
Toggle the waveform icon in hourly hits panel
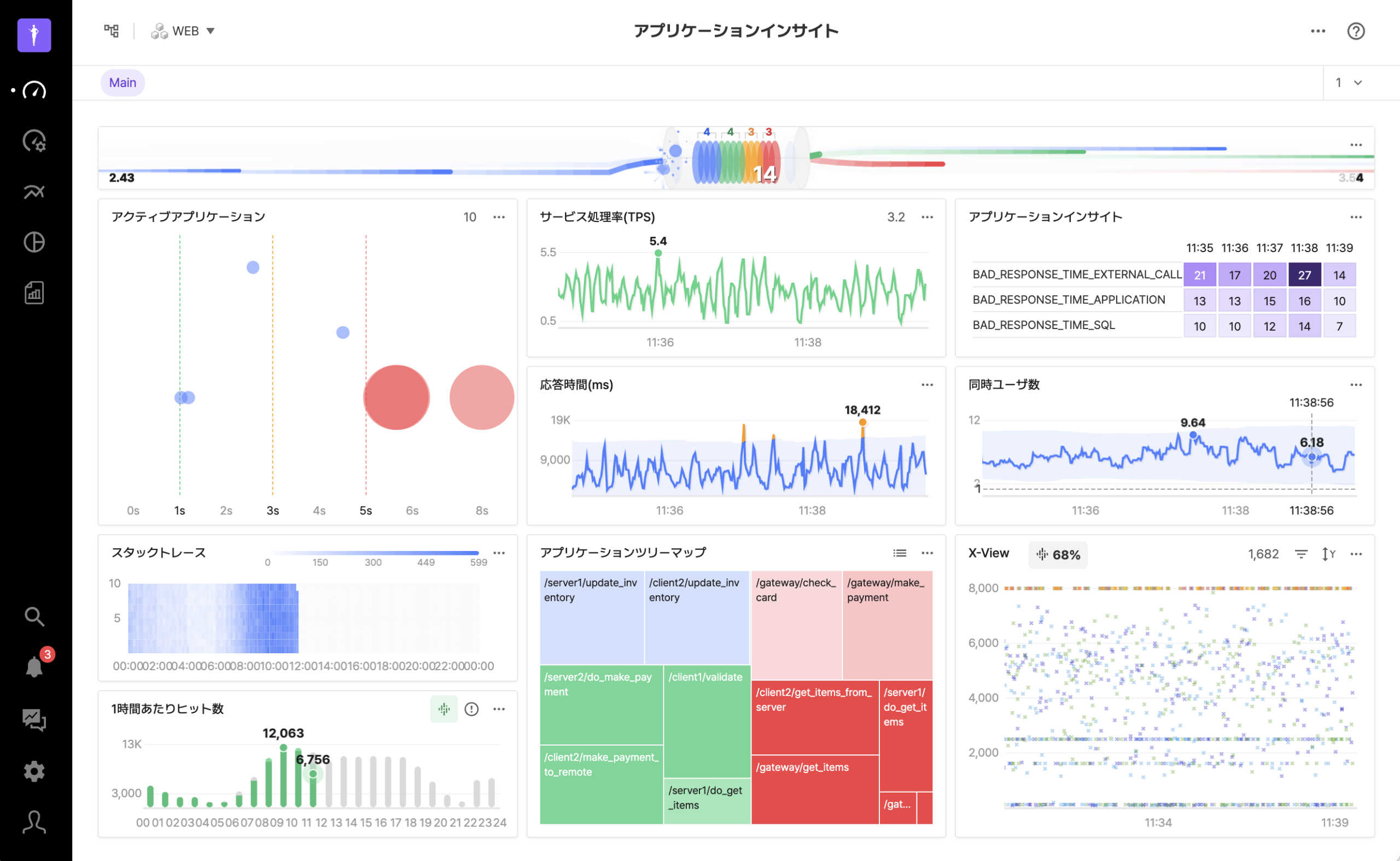tap(444, 709)
